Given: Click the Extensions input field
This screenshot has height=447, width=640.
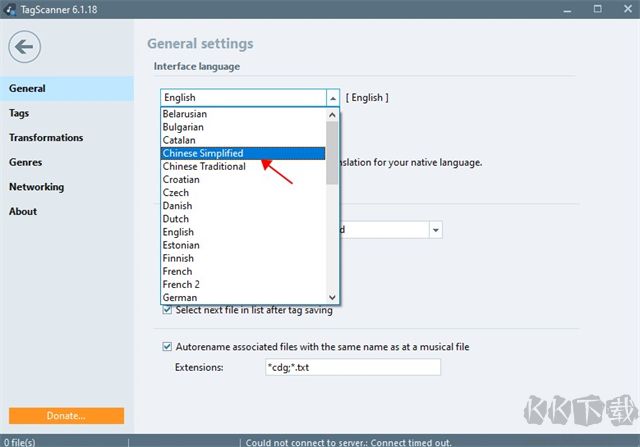Looking at the screenshot, I should click(353, 367).
